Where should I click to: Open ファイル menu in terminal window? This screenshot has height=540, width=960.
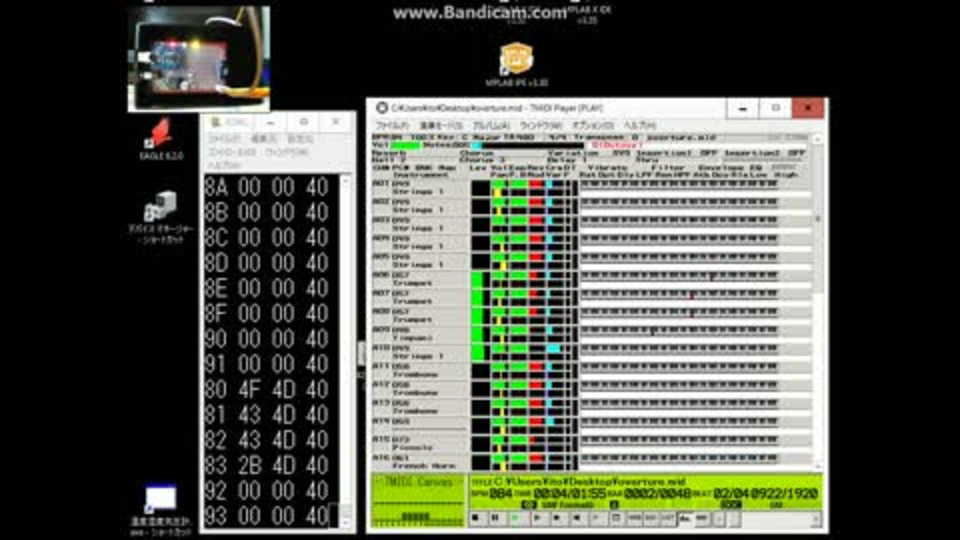click(224, 140)
